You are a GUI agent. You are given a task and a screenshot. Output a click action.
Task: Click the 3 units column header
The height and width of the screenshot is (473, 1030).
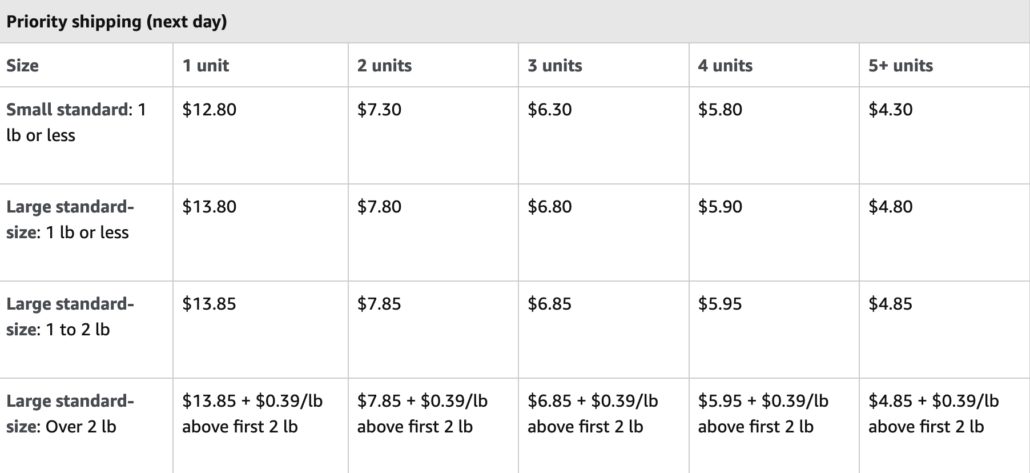tap(554, 66)
